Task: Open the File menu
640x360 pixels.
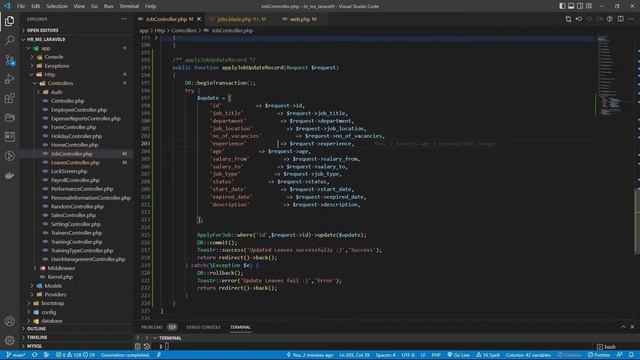Action: [21, 6]
